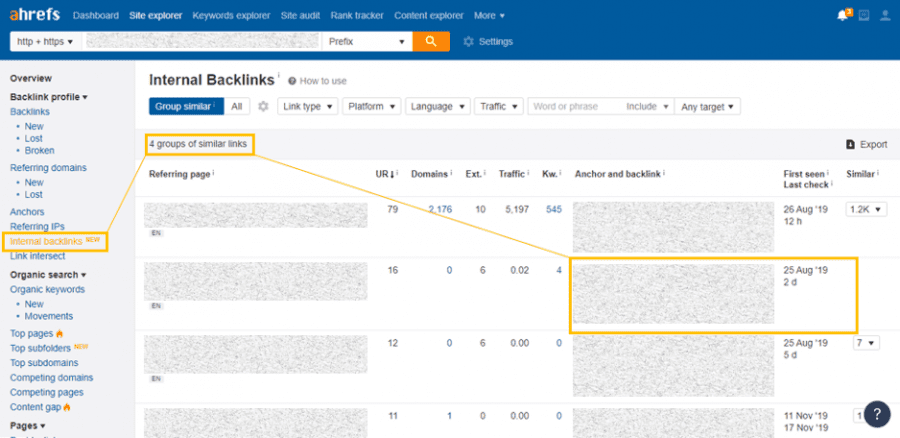The width and height of the screenshot is (900, 438).
Task: Collapse Backlink profile section
Action: 49,97
